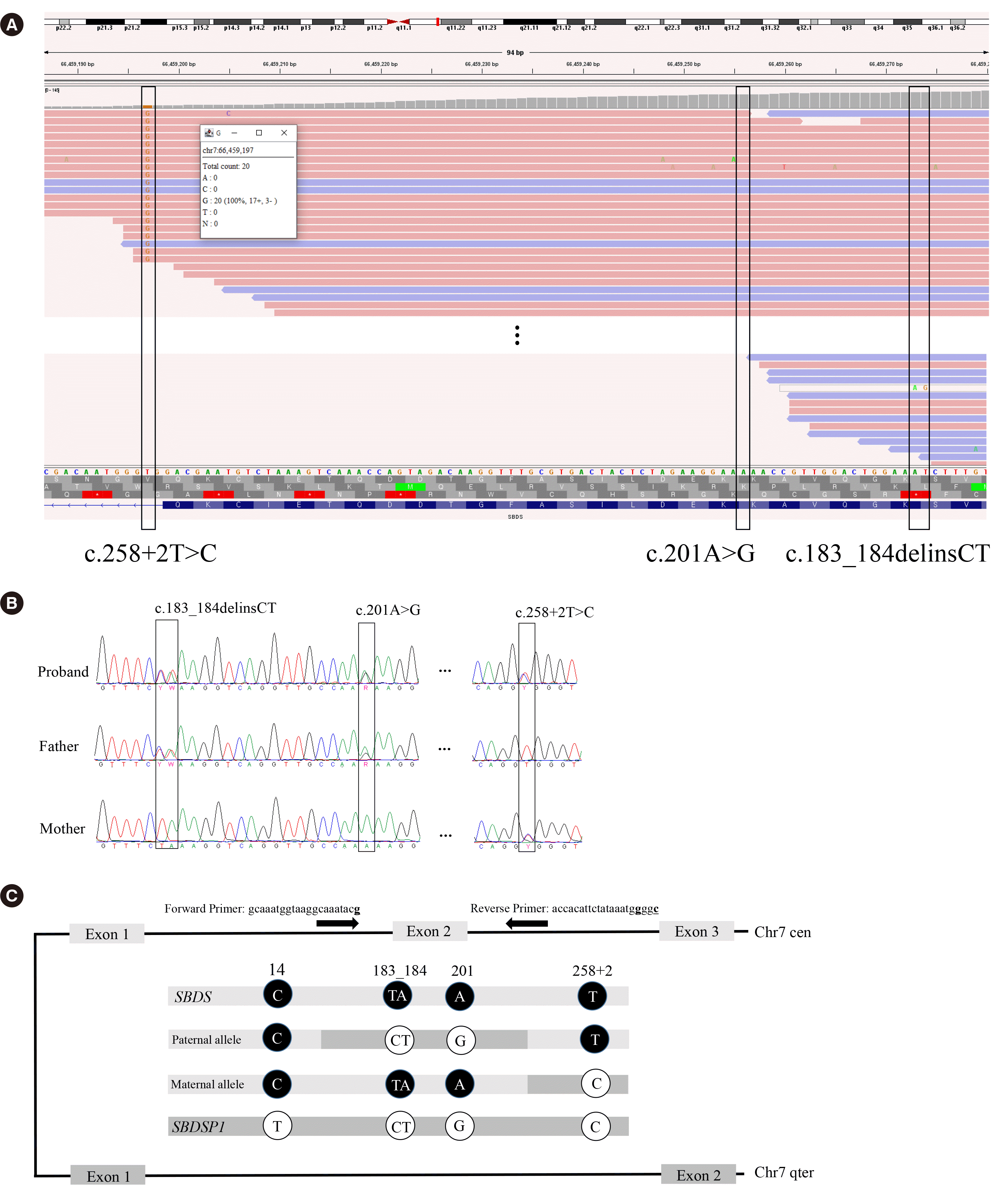Click the 'N : 0' line in popup
Screen dimensions: 1008x1192
click(210, 223)
